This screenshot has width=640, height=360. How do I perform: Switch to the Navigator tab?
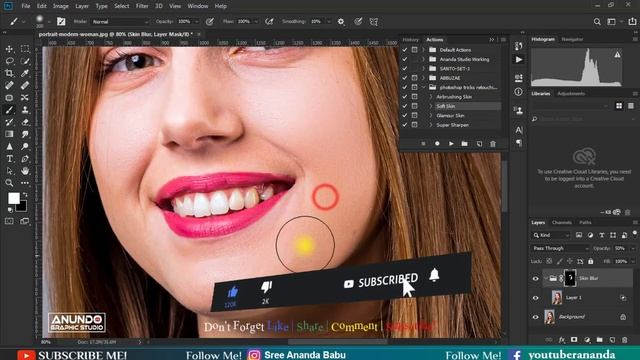pos(572,39)
